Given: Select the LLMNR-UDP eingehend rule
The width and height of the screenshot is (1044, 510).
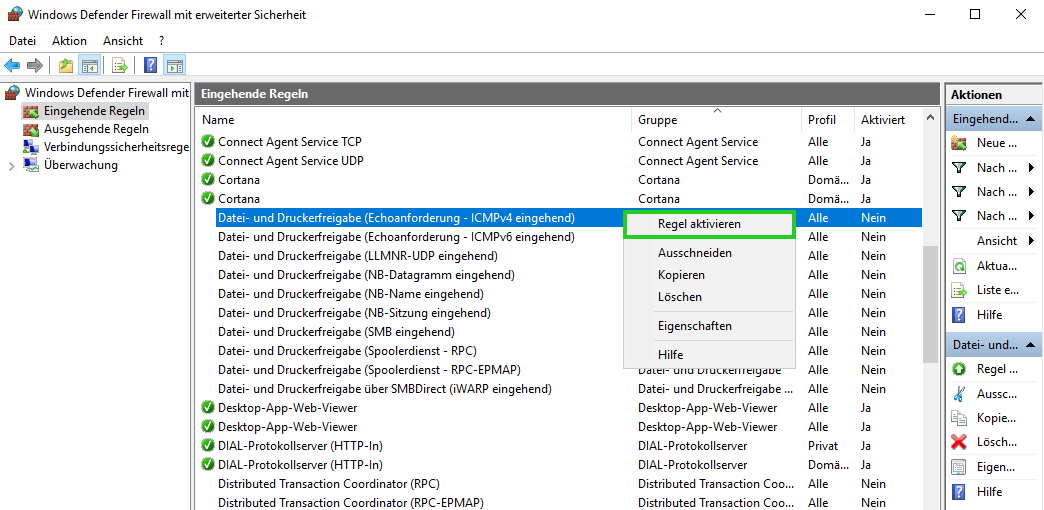Looking at the screenshot, I should [x=358, y=256].
